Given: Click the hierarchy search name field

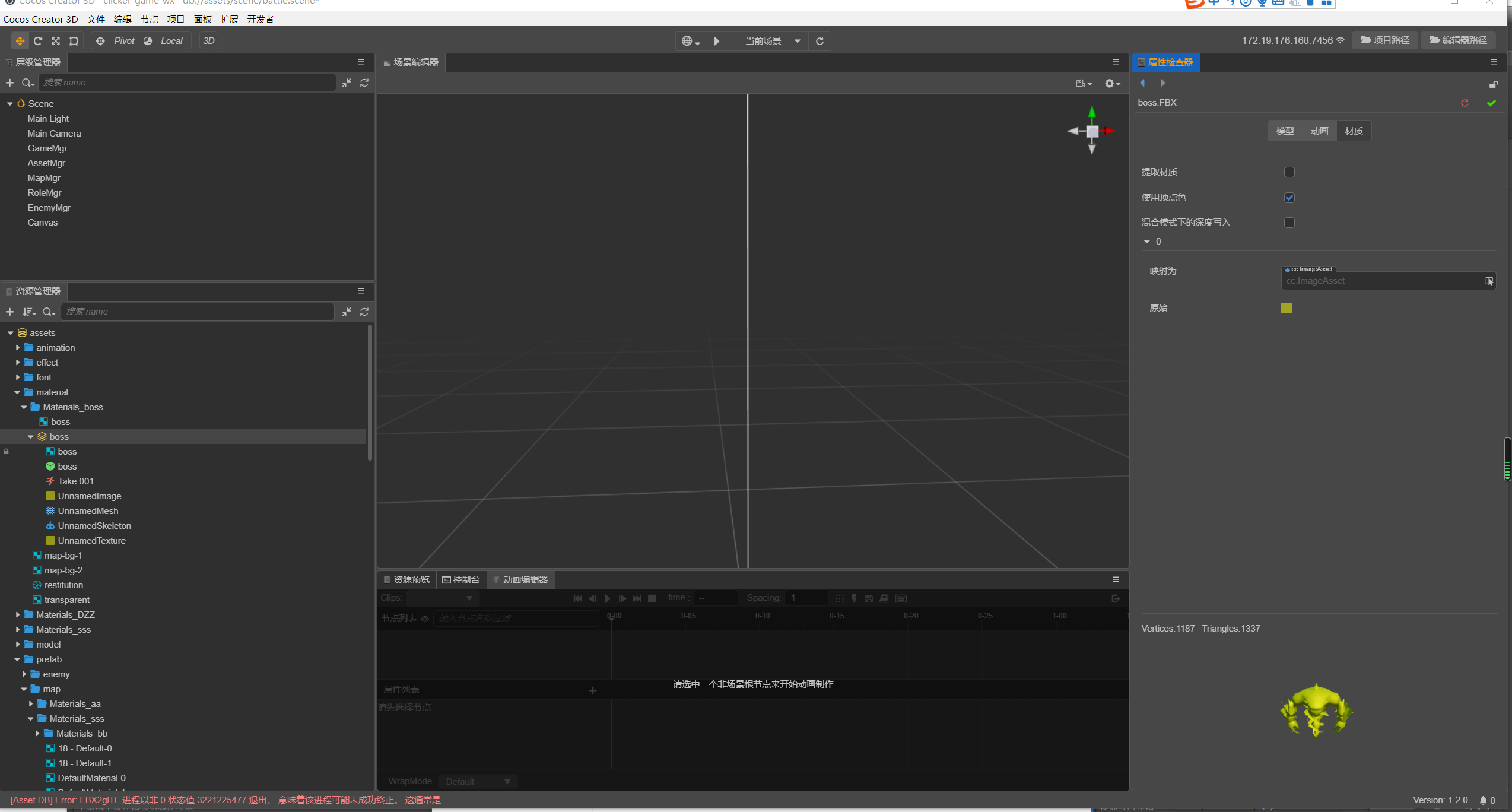Looking at the screenshot, I should click(x=187, y=83).
